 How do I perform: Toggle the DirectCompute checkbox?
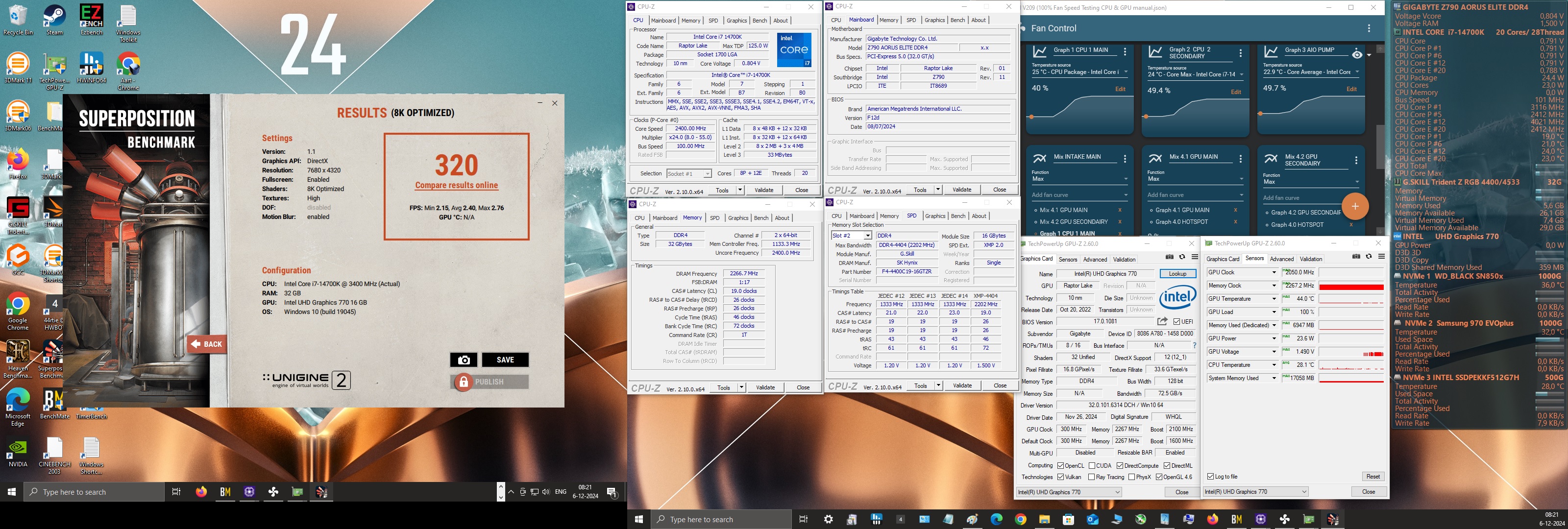click(x=1120, y=466)
